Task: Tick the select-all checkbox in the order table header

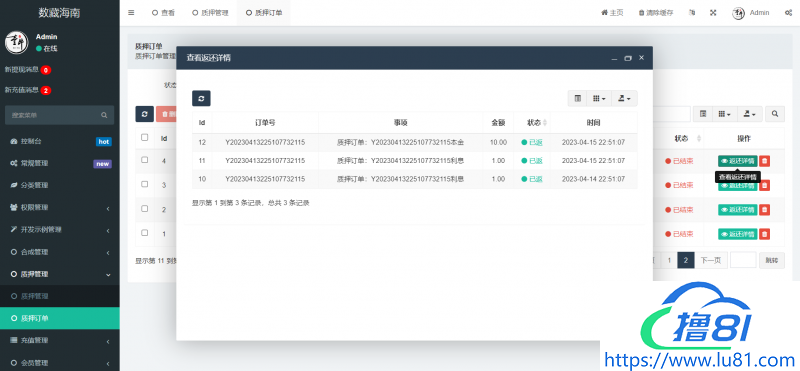Action: click(144, 137)
